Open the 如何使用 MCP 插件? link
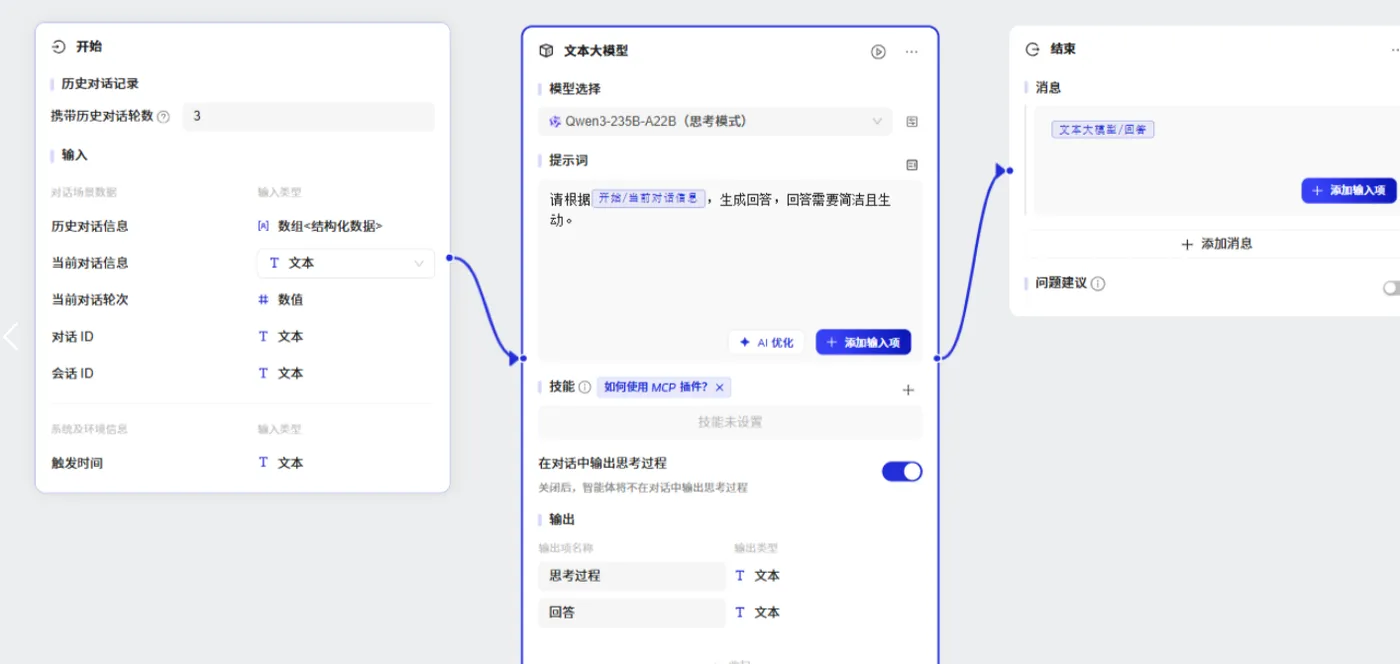The height and width of the screenshot is (664, 1400). click(x=655, y=387)
